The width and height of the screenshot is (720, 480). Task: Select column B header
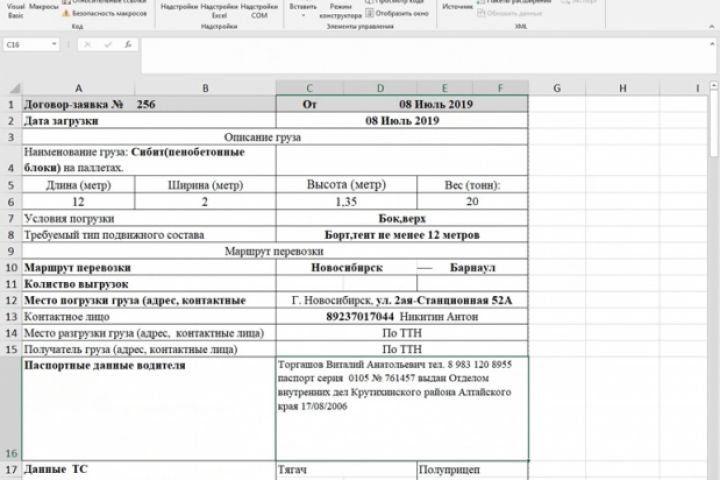click(205, 88)
